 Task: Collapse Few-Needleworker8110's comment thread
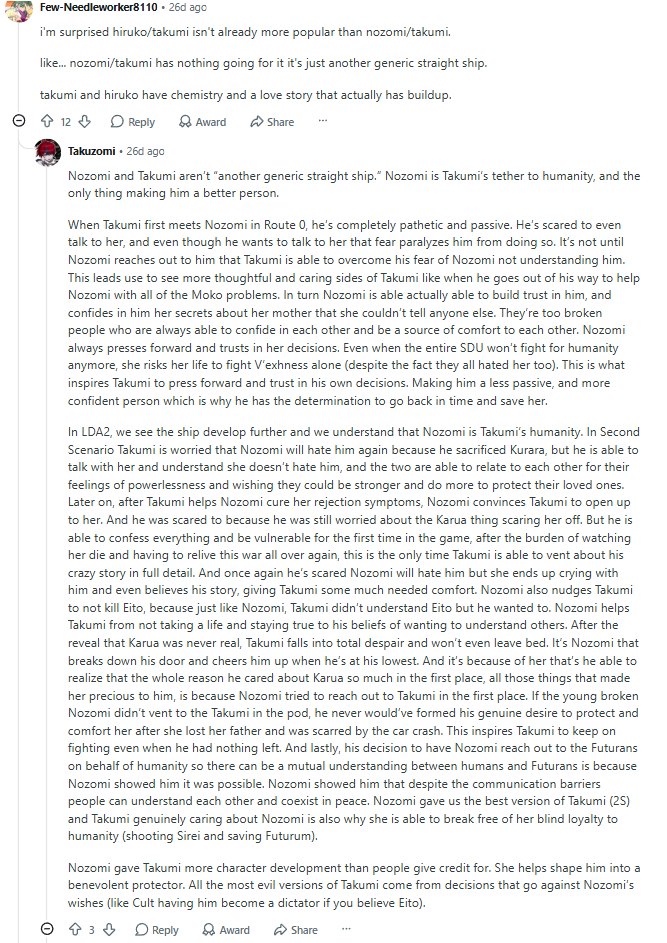[19, 121]
